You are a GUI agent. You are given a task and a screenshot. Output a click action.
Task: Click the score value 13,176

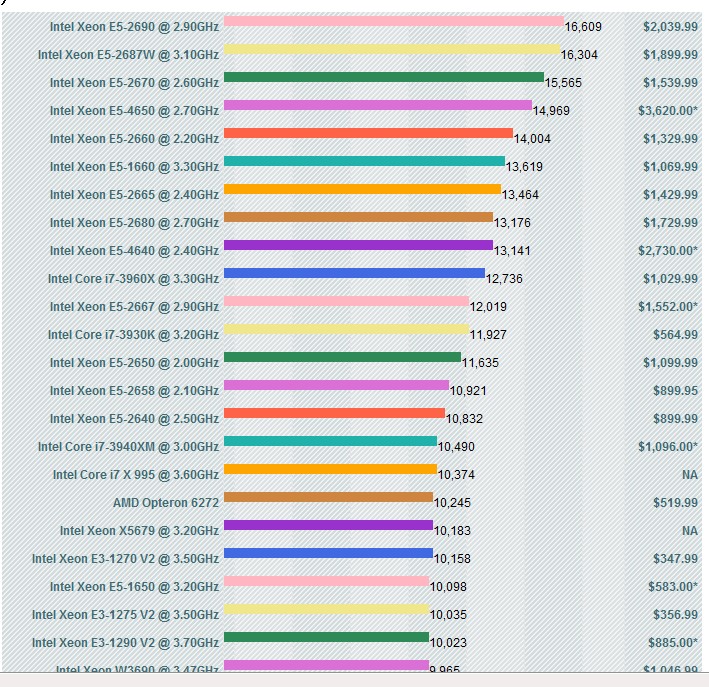point(512,223)
